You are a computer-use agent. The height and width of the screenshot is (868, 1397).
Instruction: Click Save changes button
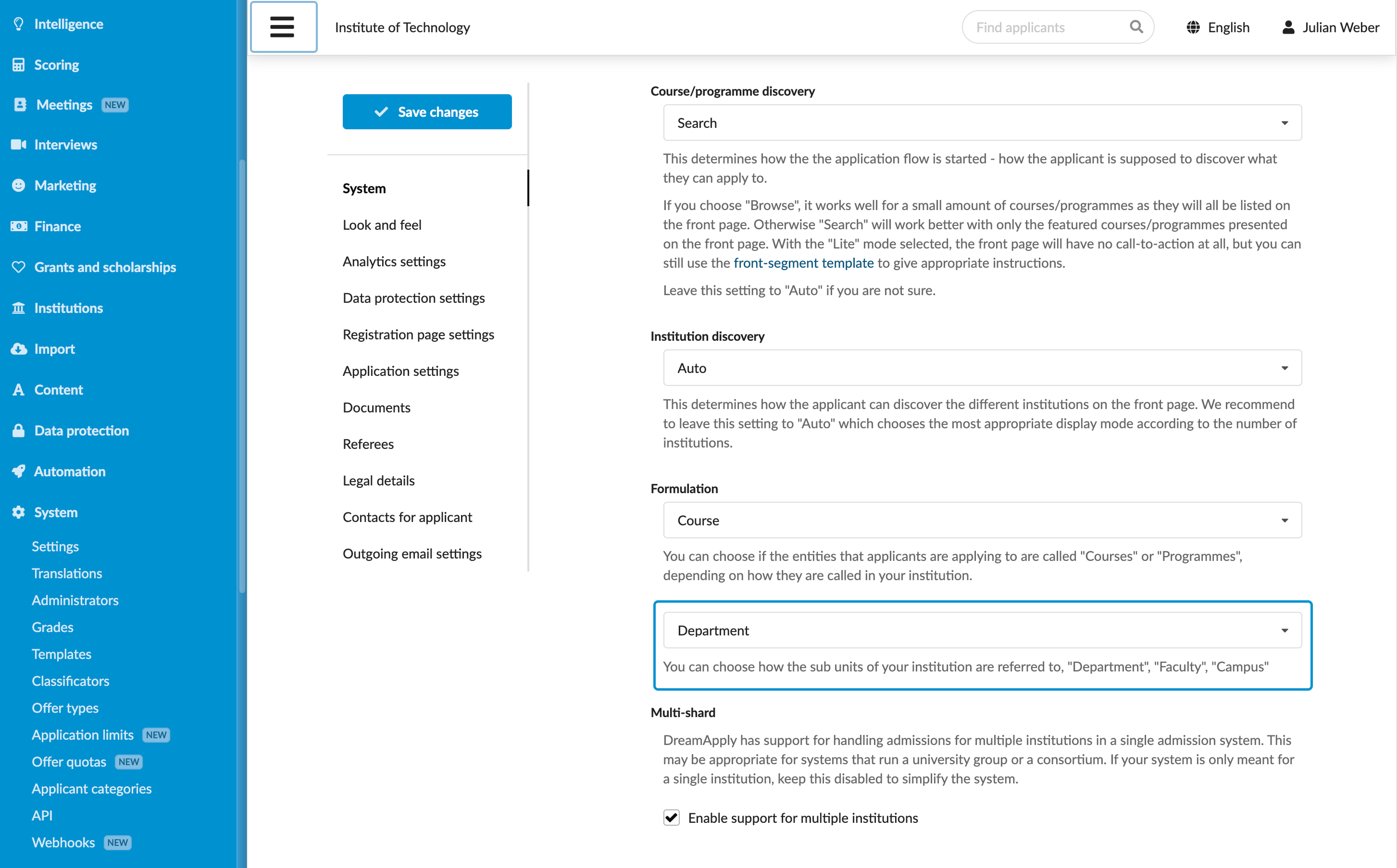[x=427, y=112]
